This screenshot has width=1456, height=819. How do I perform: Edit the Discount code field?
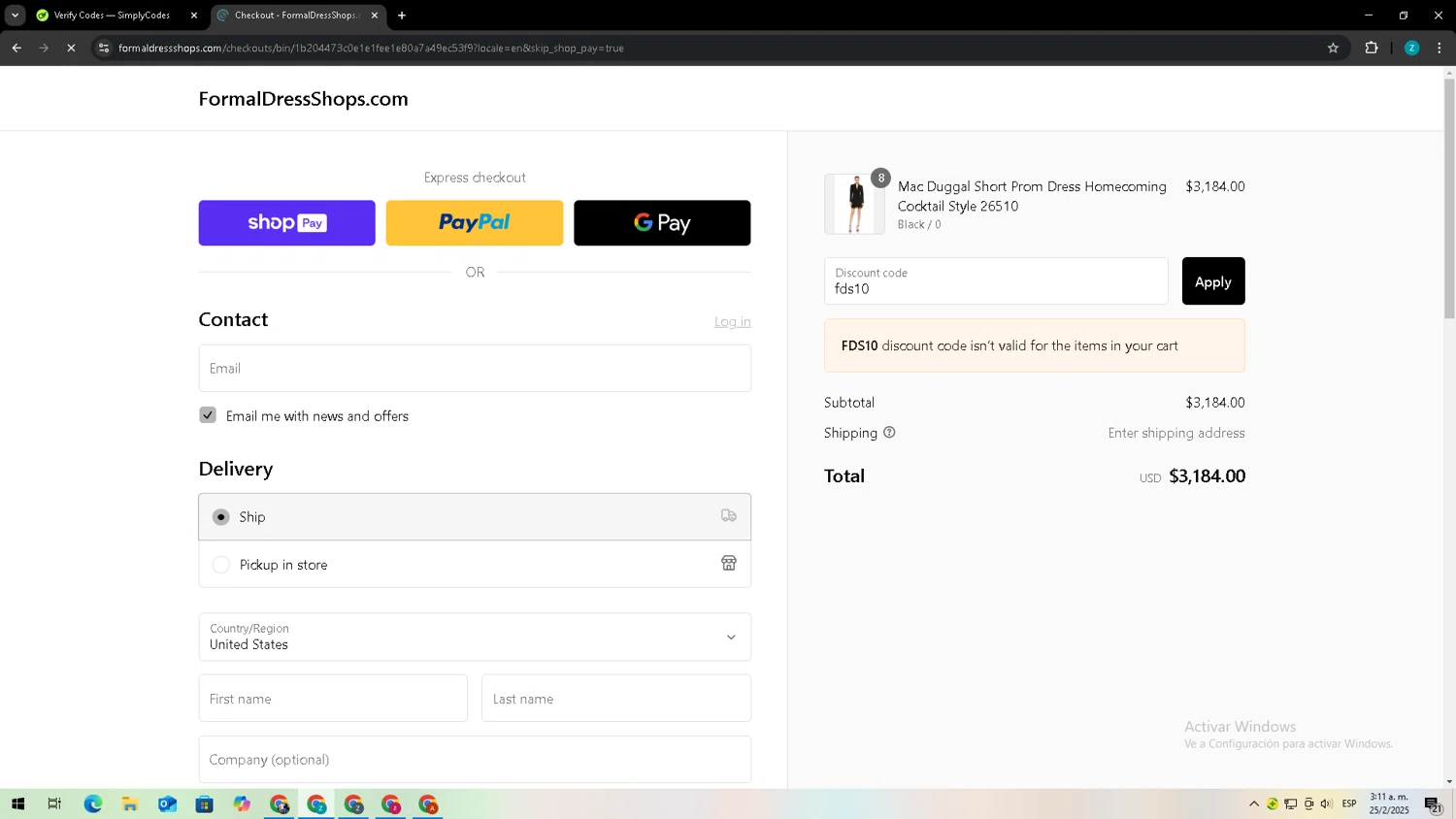tap(996, 281)
